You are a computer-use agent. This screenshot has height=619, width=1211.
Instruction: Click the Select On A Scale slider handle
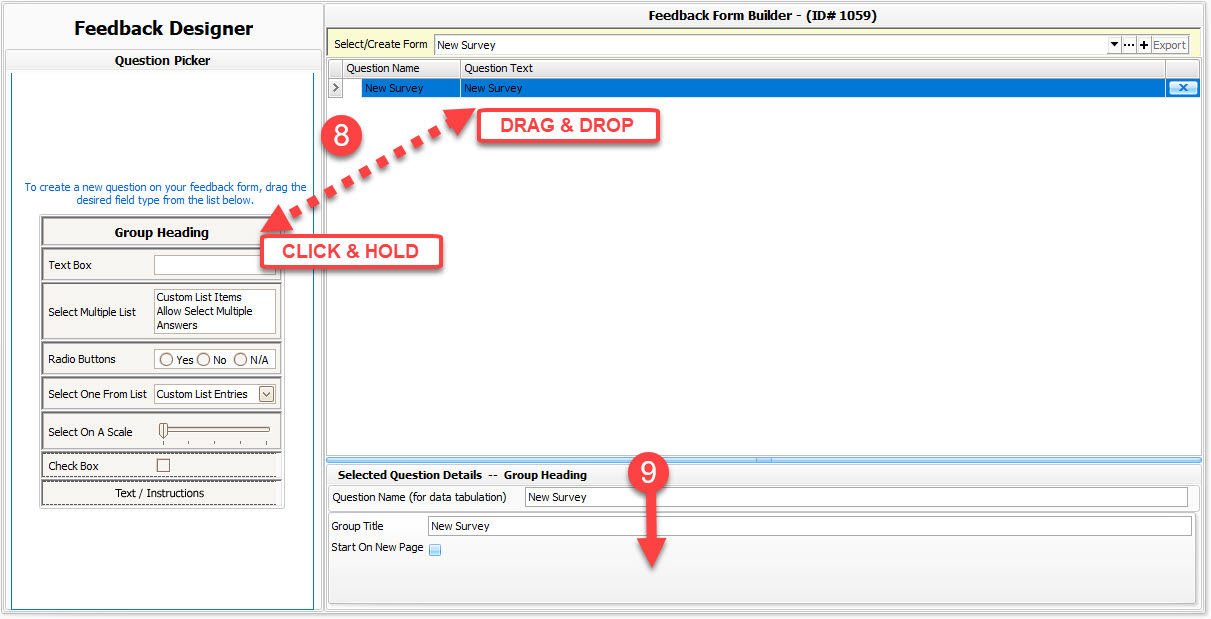[164, 431]
